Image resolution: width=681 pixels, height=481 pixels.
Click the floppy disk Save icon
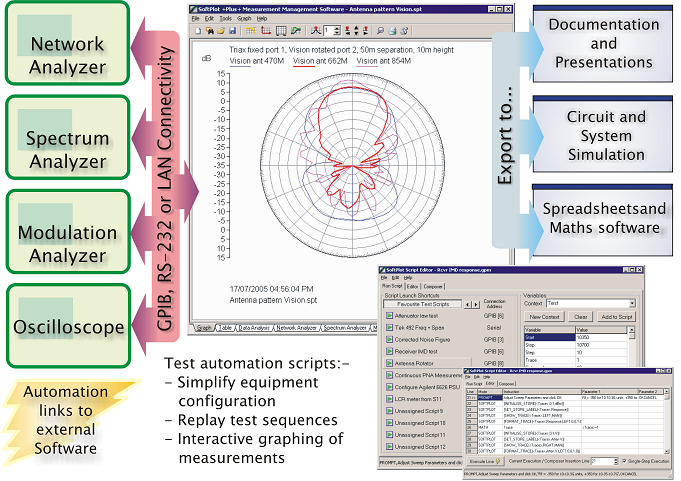point(232,31)
